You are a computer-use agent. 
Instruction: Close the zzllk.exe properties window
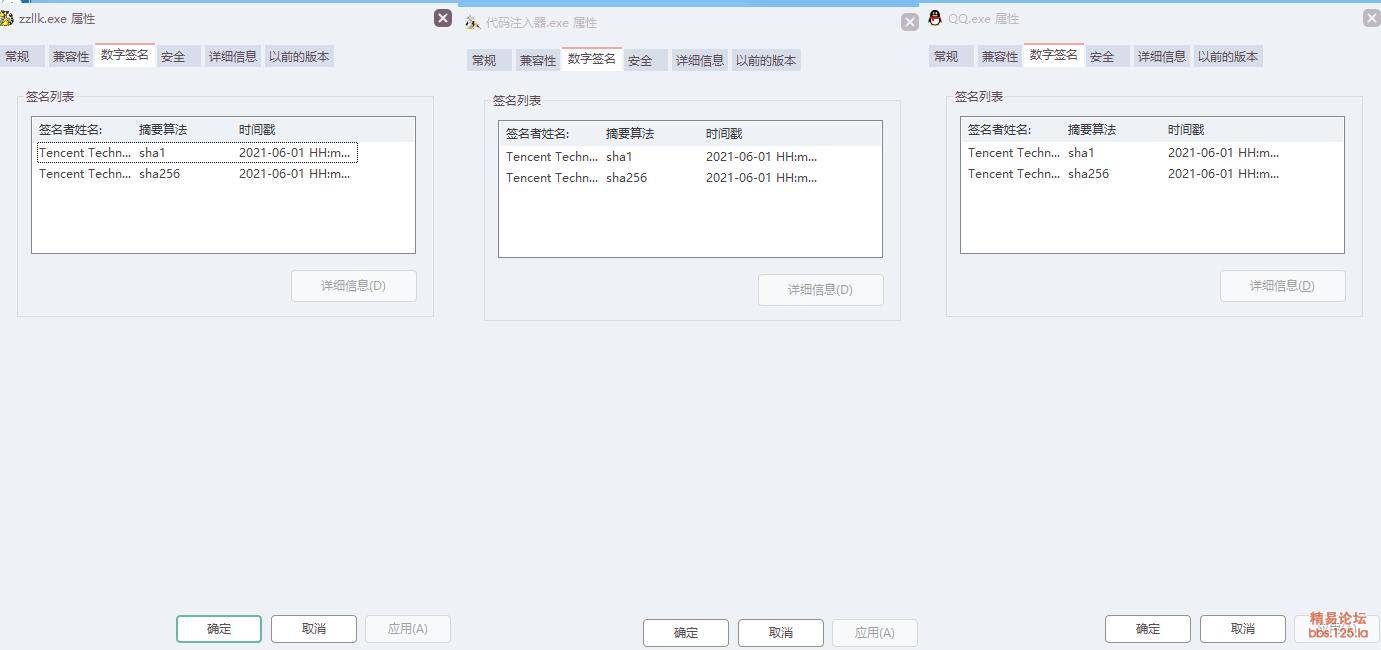443,18
